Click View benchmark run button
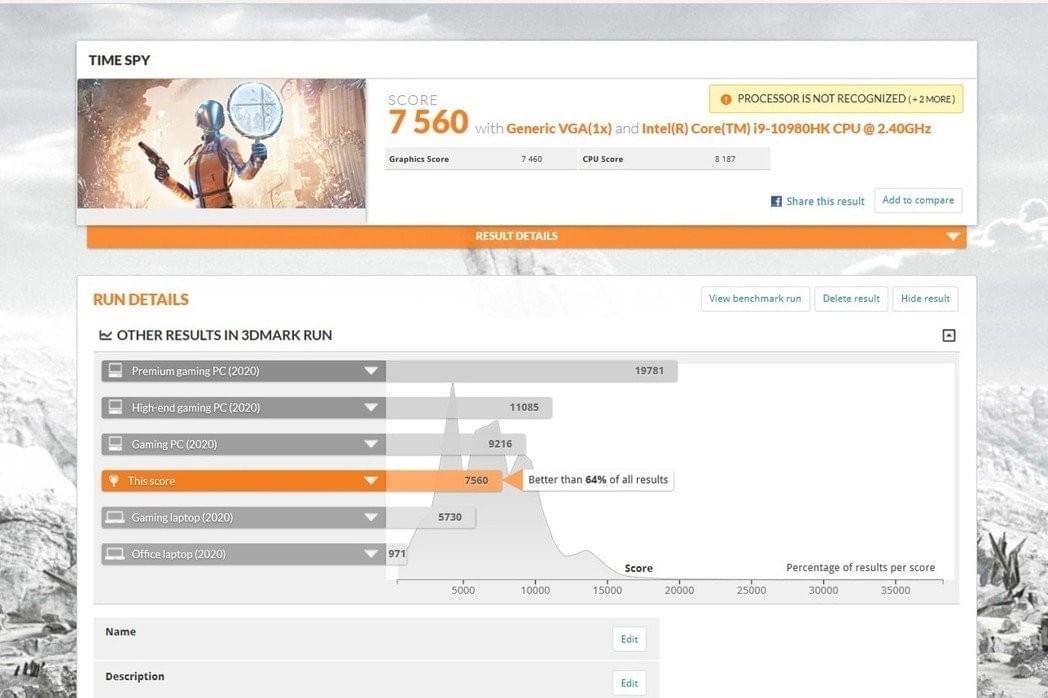This screenshot has width=1048, height=698. click(755, 299)
